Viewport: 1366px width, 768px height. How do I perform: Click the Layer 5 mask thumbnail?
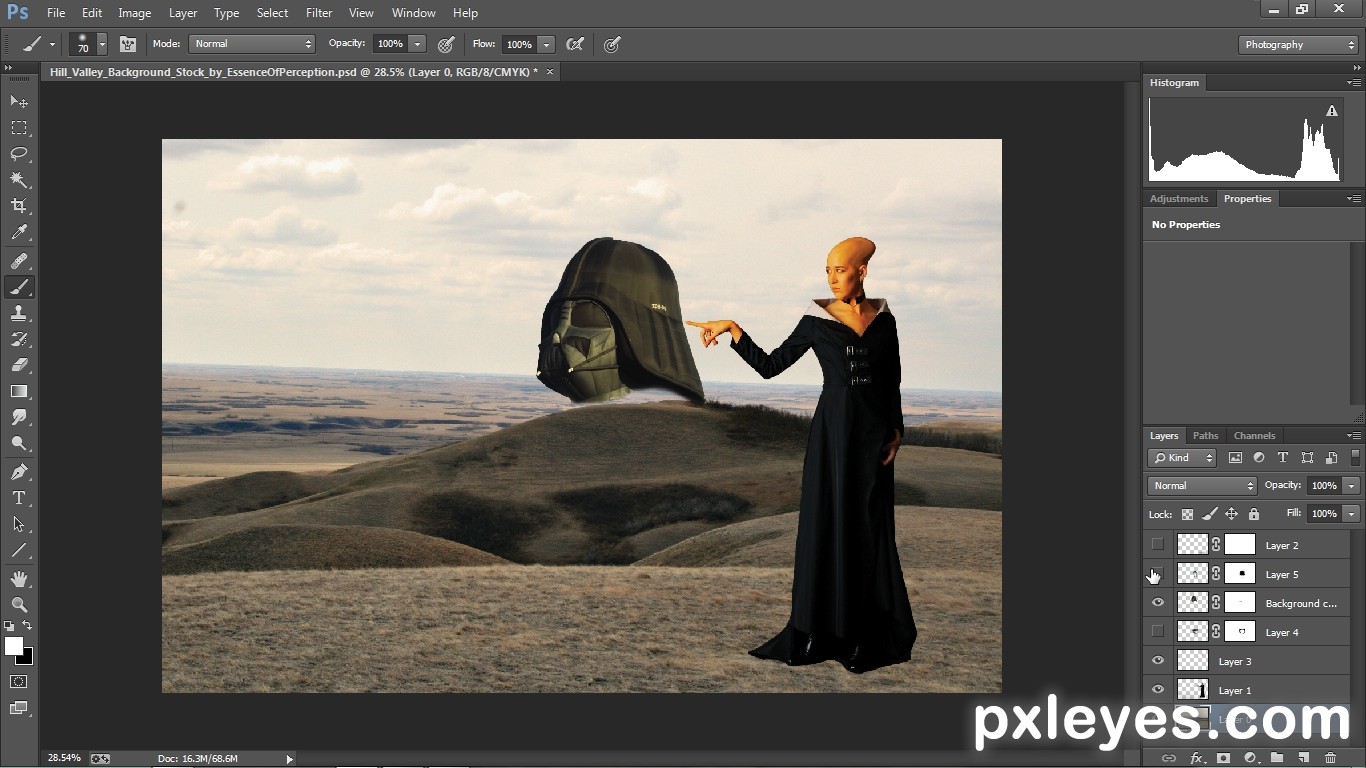pos(1240,574)
